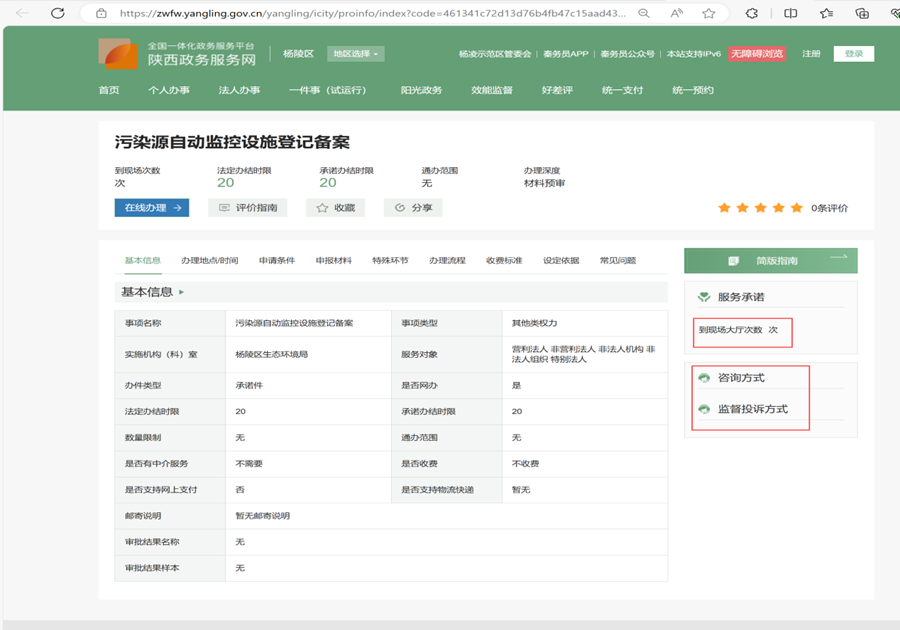
Task: Click the site info lock icon
Action: pyautogui.click(x=102, y=13)
